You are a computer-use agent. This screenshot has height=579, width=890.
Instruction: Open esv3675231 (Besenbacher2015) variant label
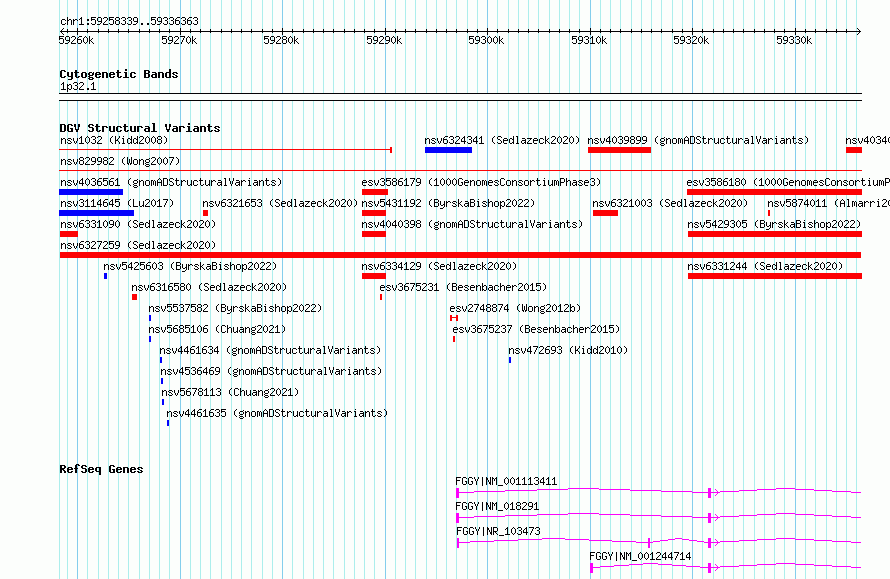tap(463, 287)
